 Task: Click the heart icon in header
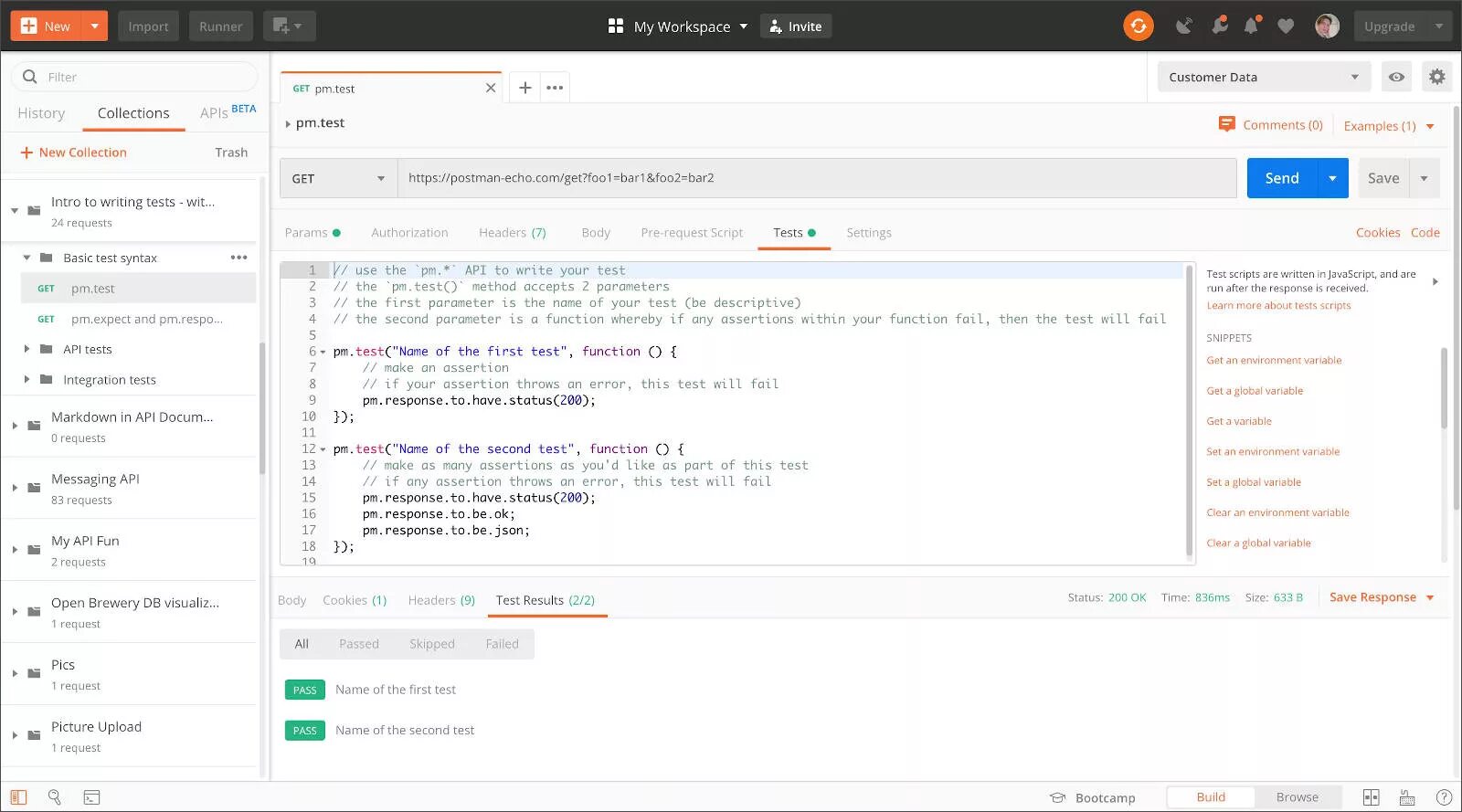(1286, 26)
